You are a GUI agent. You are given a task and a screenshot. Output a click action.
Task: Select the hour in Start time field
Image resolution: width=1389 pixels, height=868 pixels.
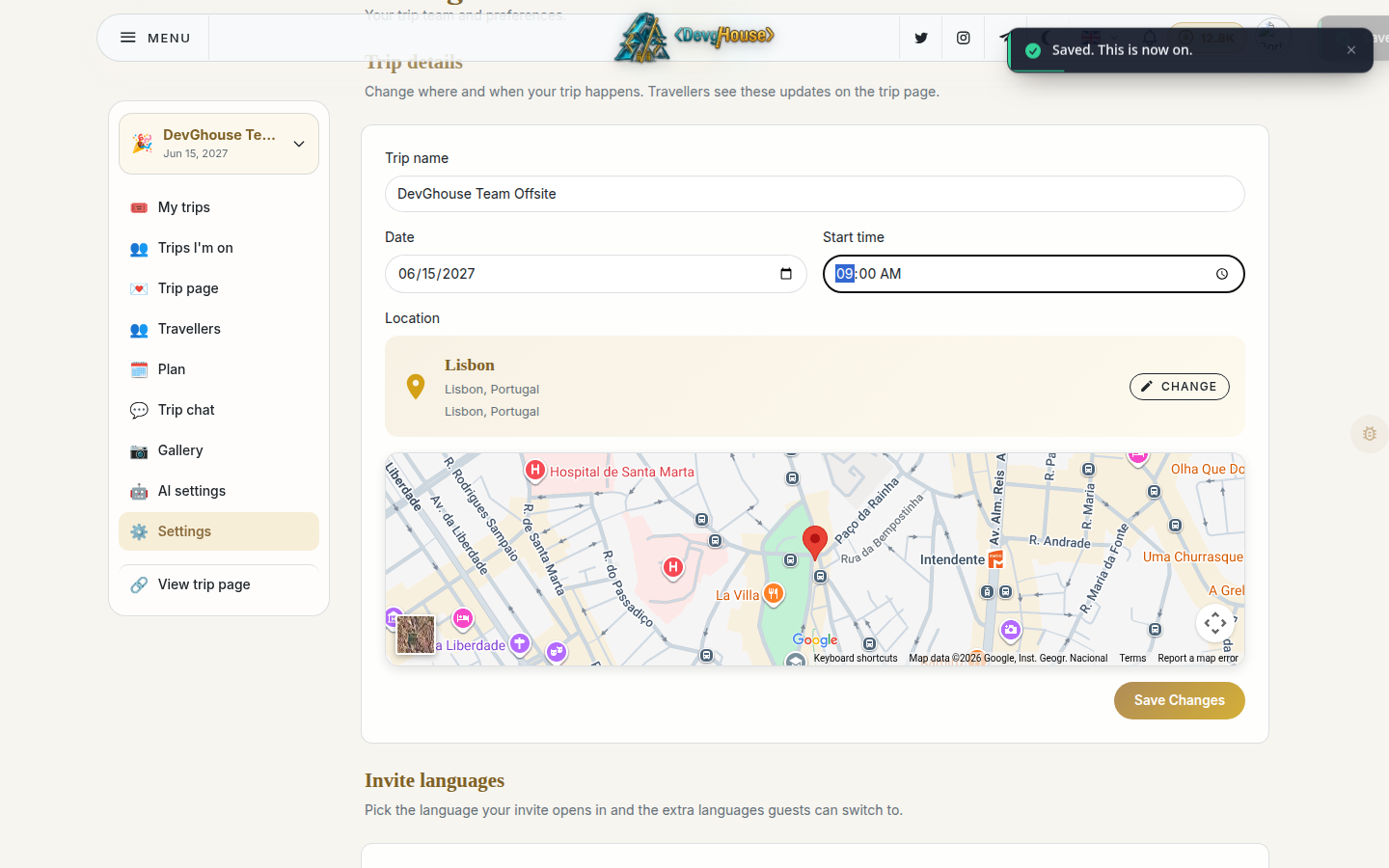pos(845,274)
